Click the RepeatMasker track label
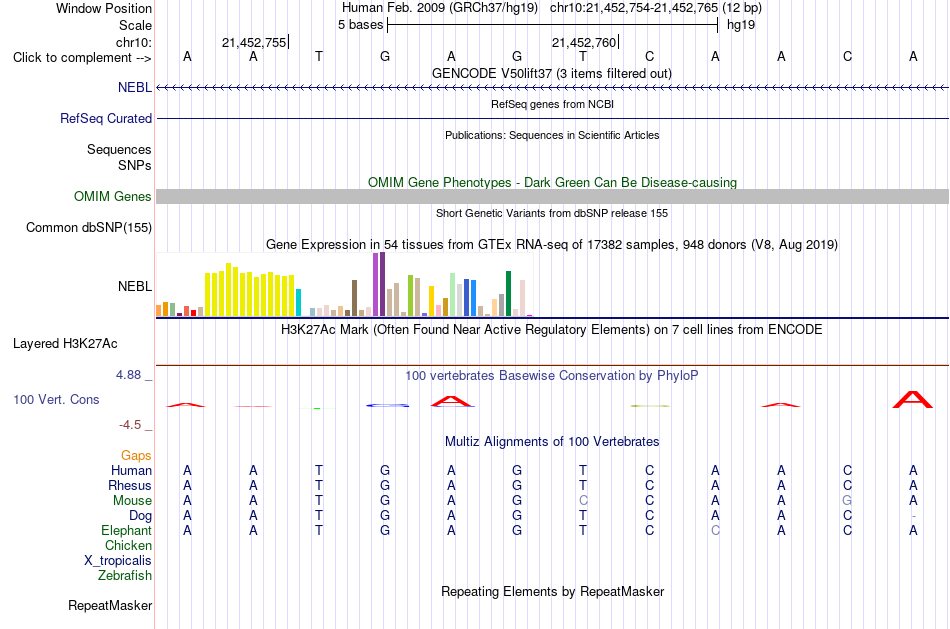The image size is (950, 629). pyautogui.click(x=110, y=605)
